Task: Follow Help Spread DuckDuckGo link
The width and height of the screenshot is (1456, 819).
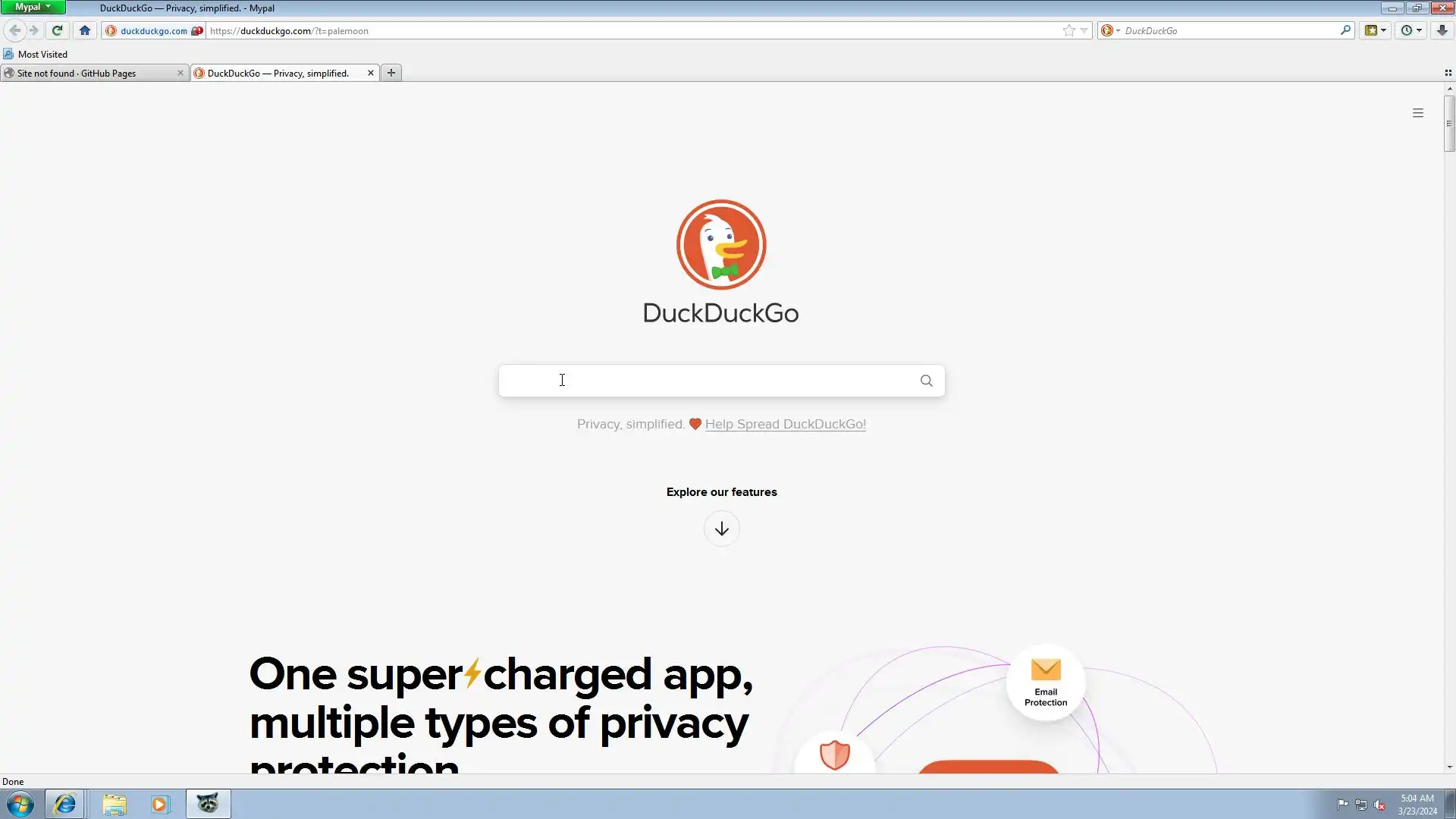Action: (x=785, y=425)
